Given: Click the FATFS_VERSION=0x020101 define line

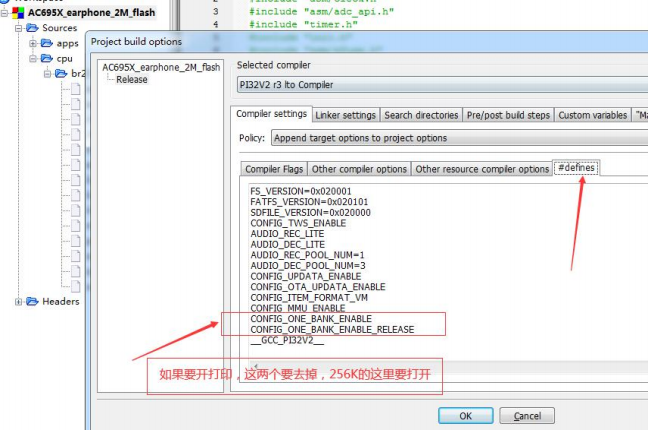Looking at the screenshot, I should tap(309, 202).
